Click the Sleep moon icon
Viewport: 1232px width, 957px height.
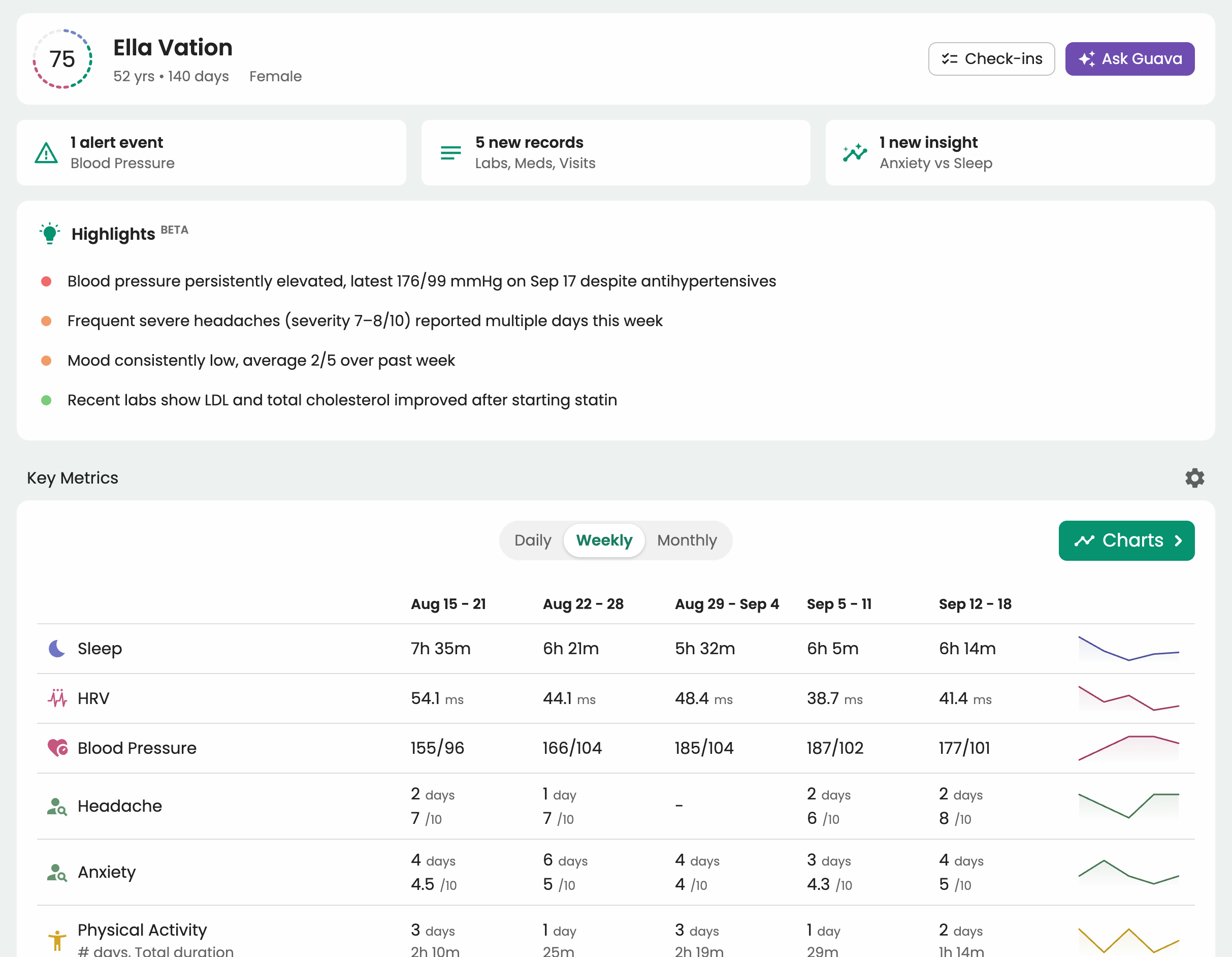tap(57, 648)
